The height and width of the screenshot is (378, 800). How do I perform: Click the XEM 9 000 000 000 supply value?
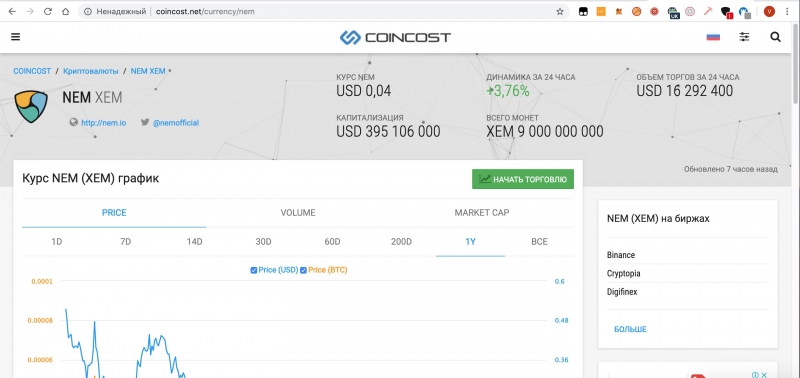point(545,131)
